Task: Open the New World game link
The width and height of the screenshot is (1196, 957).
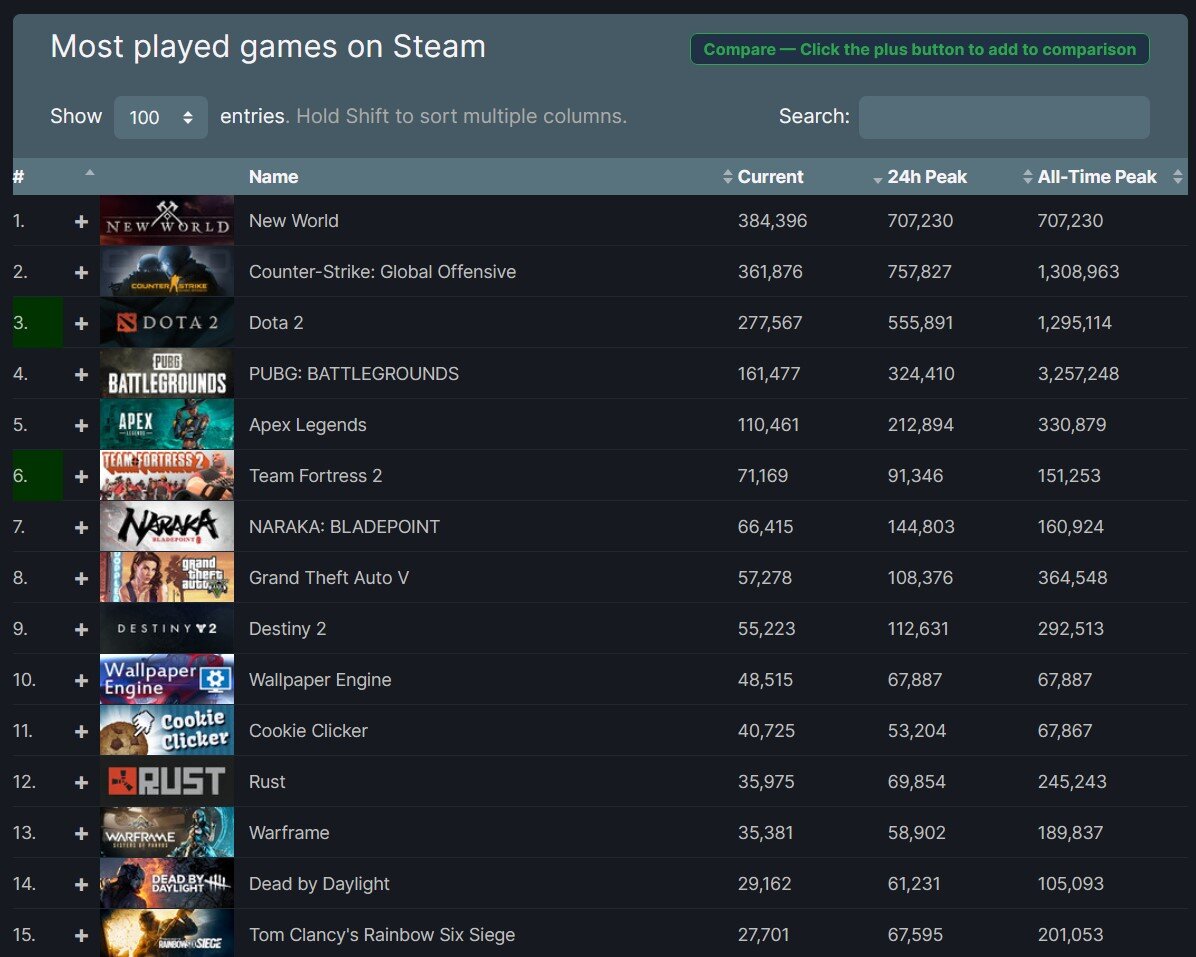Action: [x=294, y=221]
